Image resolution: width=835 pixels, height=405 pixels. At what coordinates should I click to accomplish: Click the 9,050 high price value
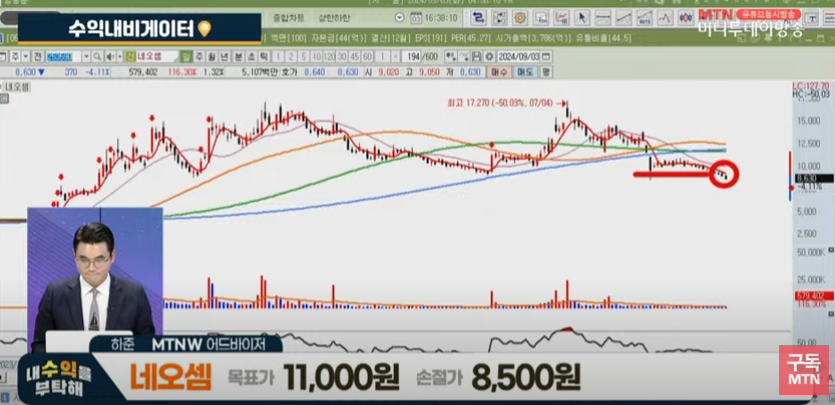[429, 72]
